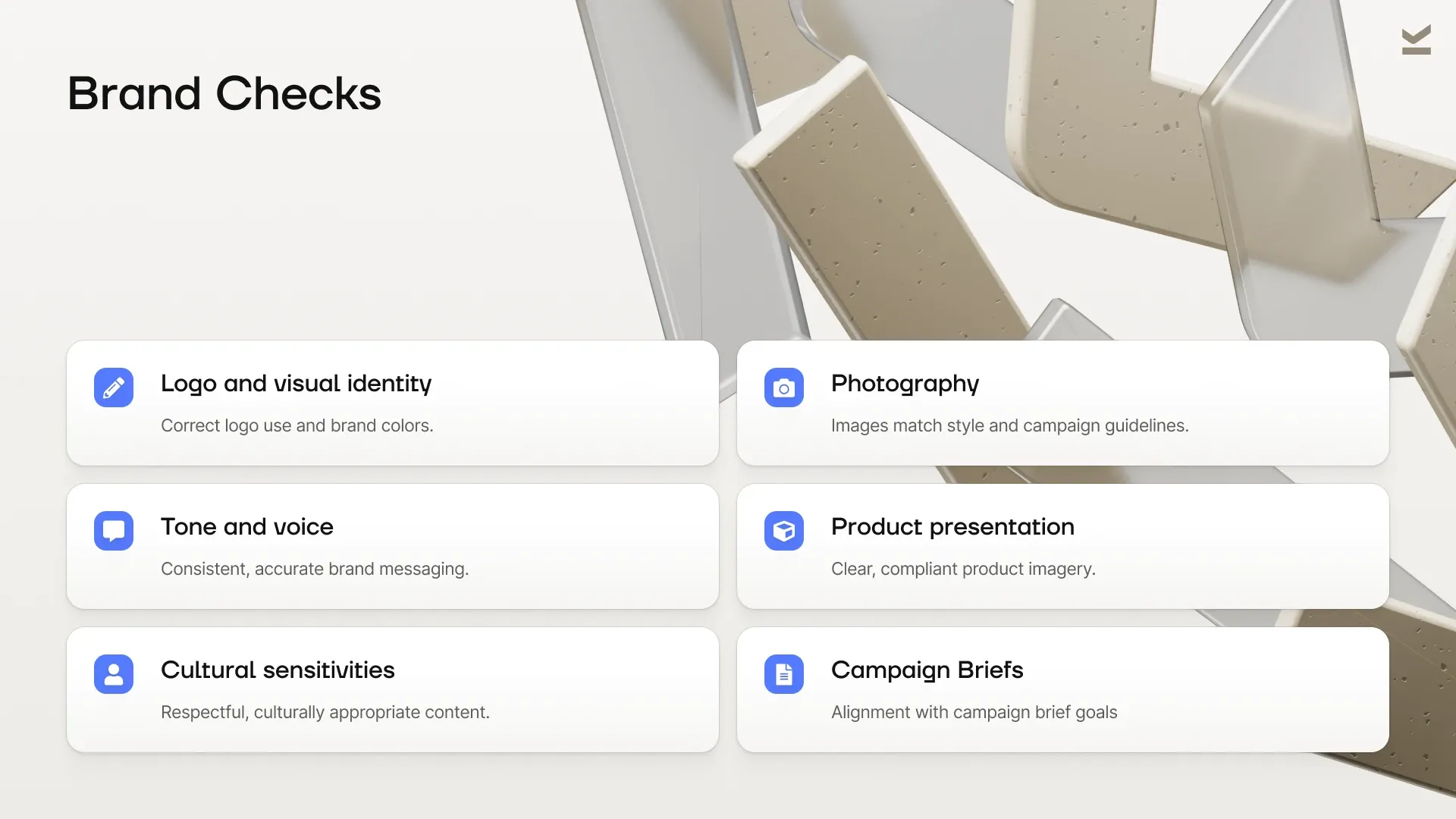Select 'Alignment with campaign brief goals' text
1456x819 pixels.
(x=974, y=712)
